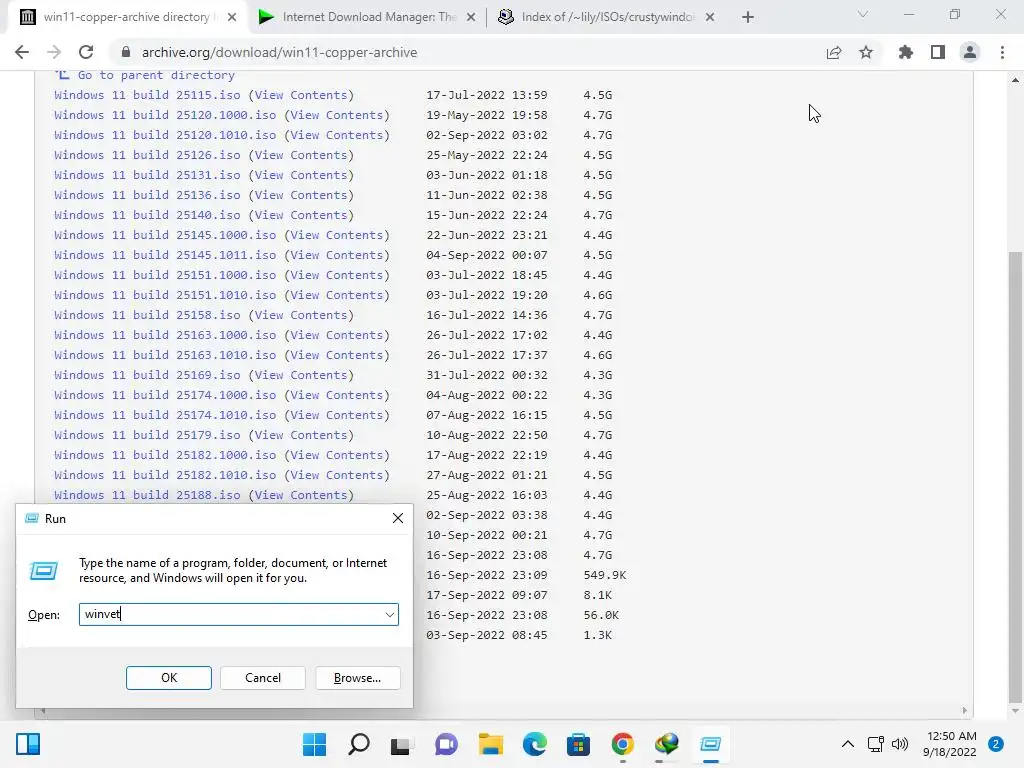Click Browse... in the Run dialog
Image resolution: width=1024 pixels, height=768 pixels.
coord(357,678)
